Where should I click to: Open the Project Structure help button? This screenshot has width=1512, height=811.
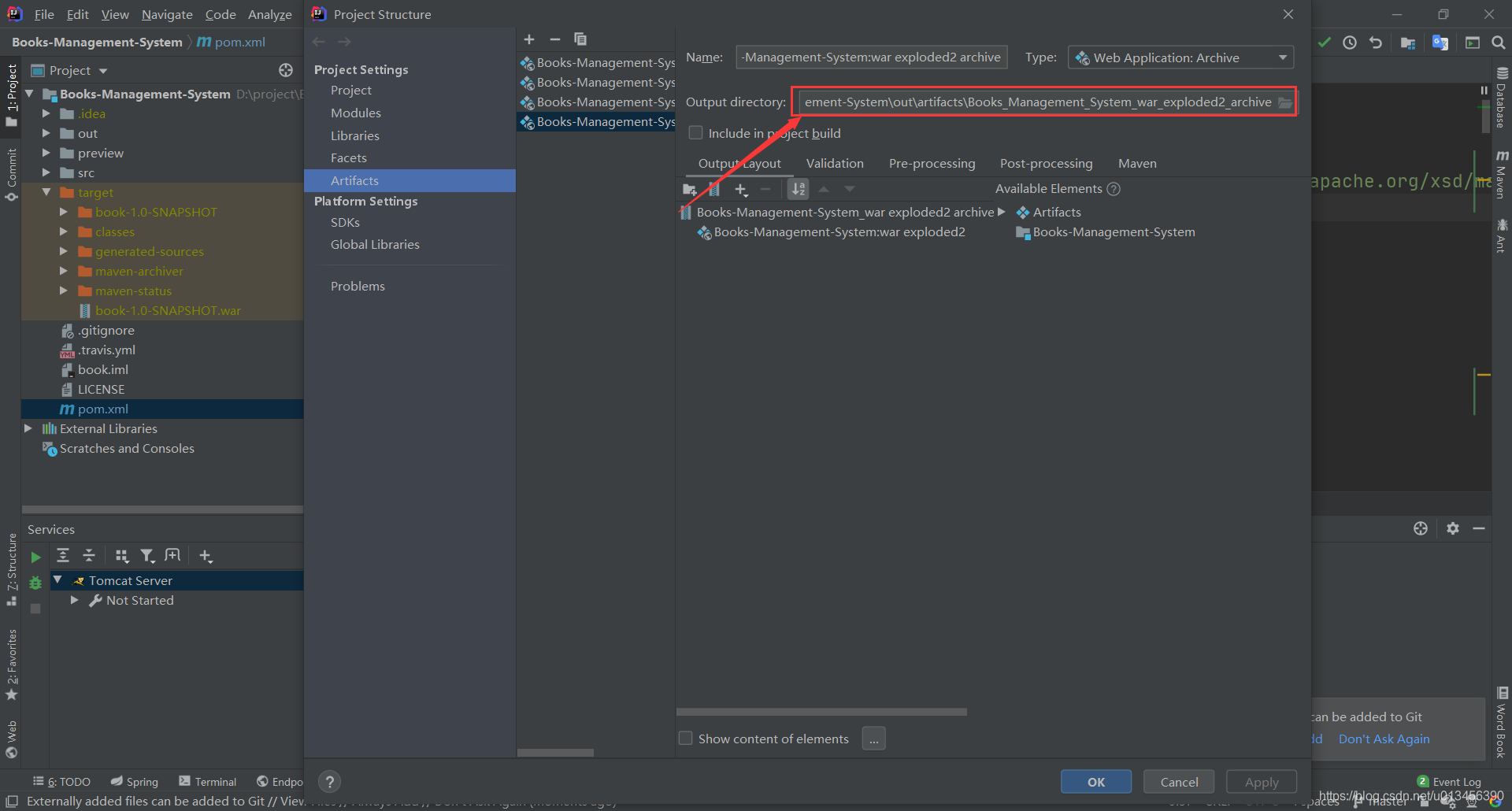(x=330, y=782)
